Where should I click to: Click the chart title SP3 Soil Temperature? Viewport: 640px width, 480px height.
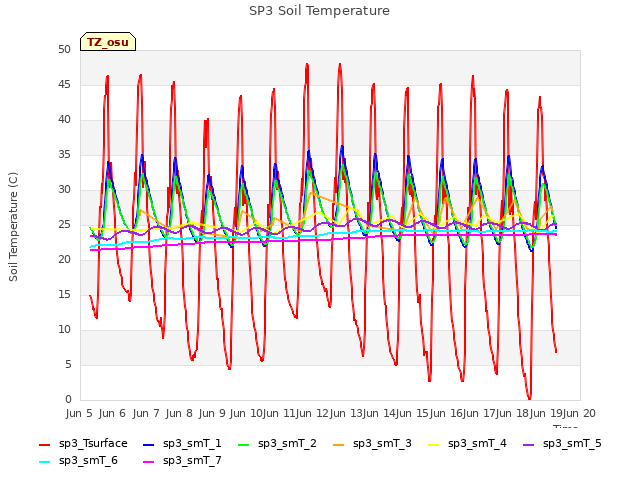pyautogui.click(x=319, y=11)
